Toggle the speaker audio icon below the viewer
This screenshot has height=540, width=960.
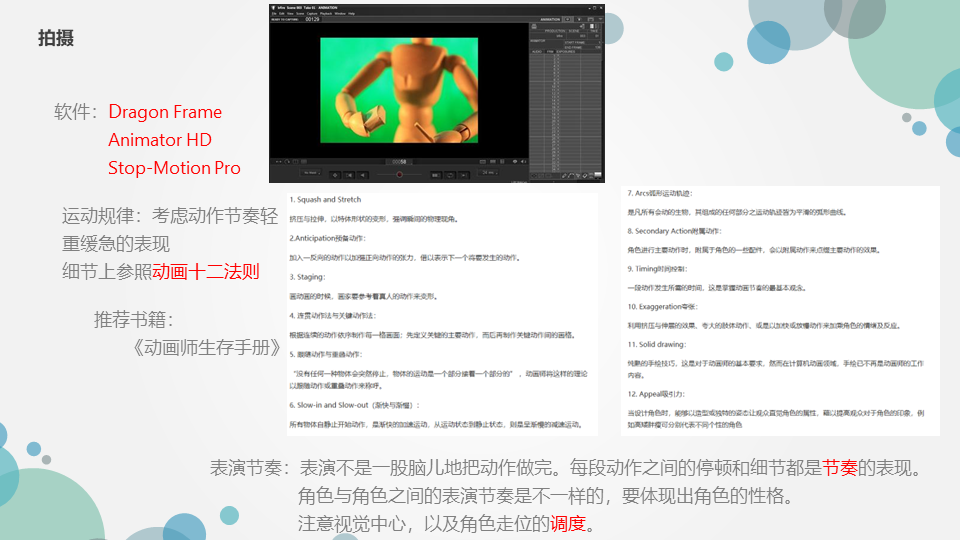523,162
